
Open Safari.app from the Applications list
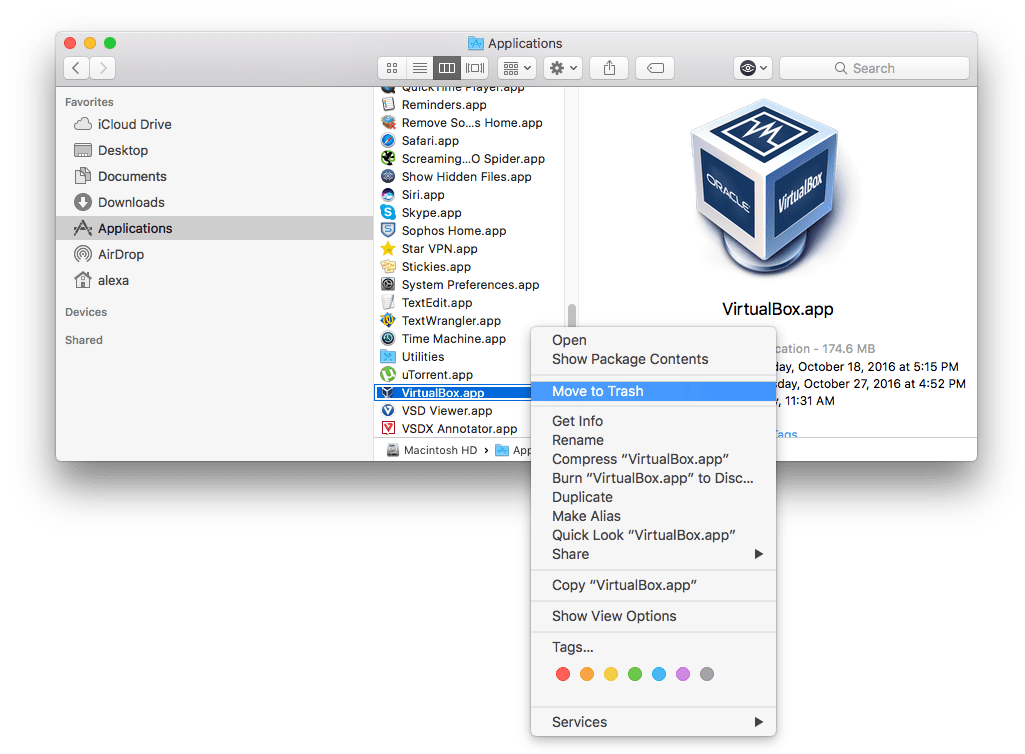(x=431, y=140)
